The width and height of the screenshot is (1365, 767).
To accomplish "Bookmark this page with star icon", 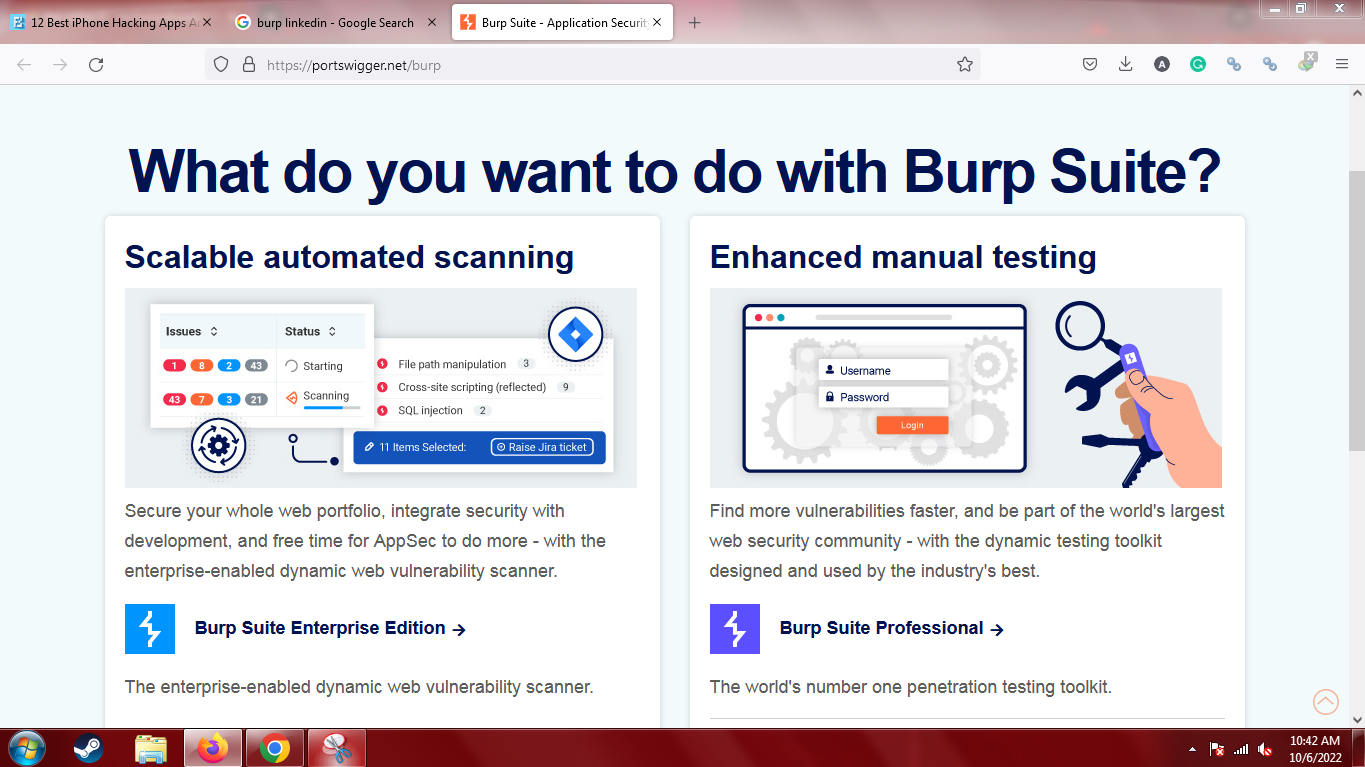I will (964, 64).
